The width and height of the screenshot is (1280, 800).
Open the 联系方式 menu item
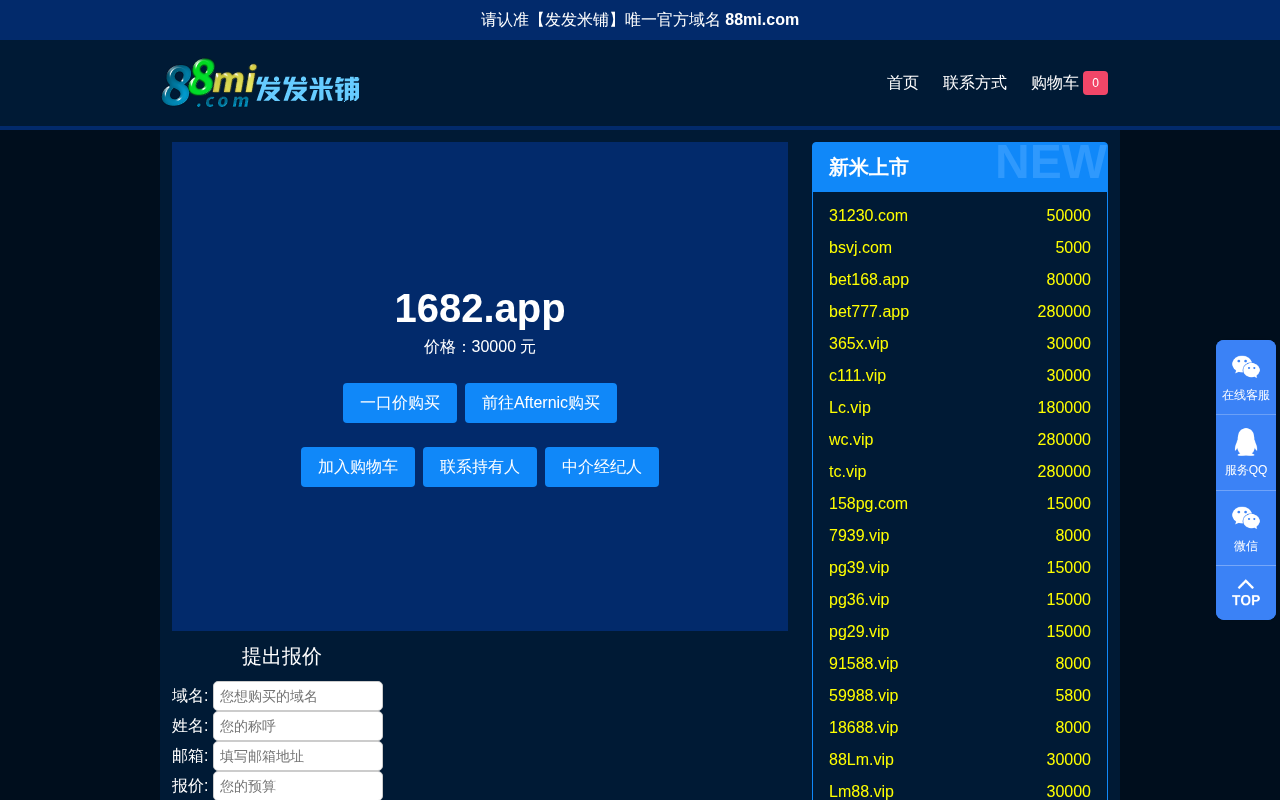pos(975,83)
